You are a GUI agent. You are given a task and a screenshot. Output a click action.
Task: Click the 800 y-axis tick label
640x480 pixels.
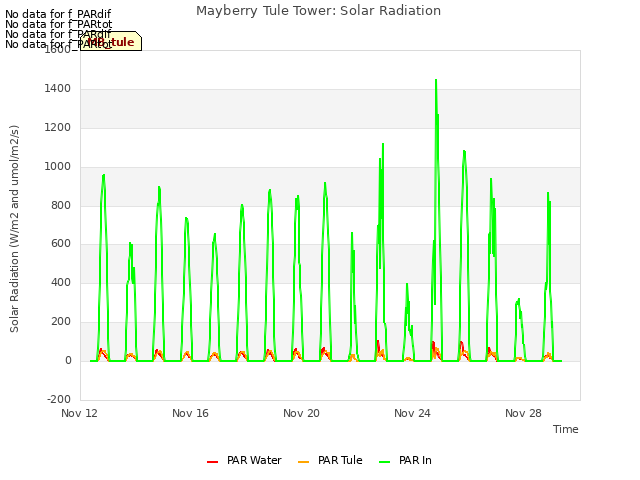pyautogui.click(x=61, y=205)
